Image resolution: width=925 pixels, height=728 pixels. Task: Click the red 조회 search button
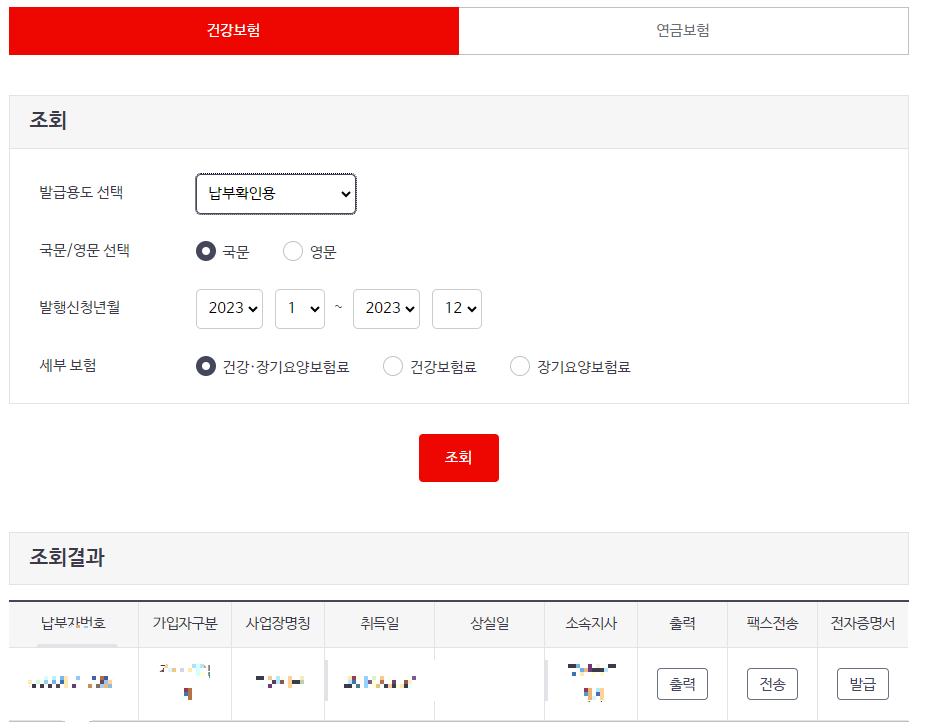[459, 457]
